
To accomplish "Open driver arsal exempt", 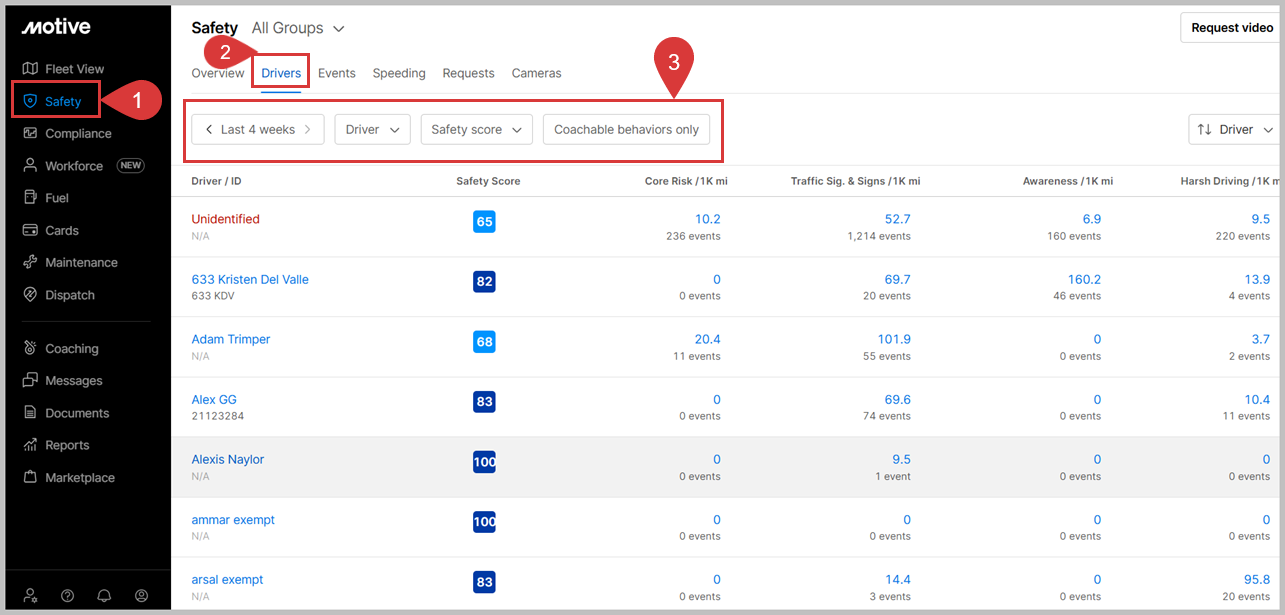I will [228, 579].
